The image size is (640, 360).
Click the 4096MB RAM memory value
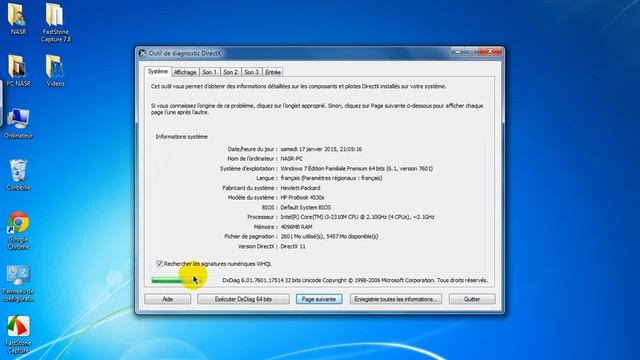coord(296,227)
